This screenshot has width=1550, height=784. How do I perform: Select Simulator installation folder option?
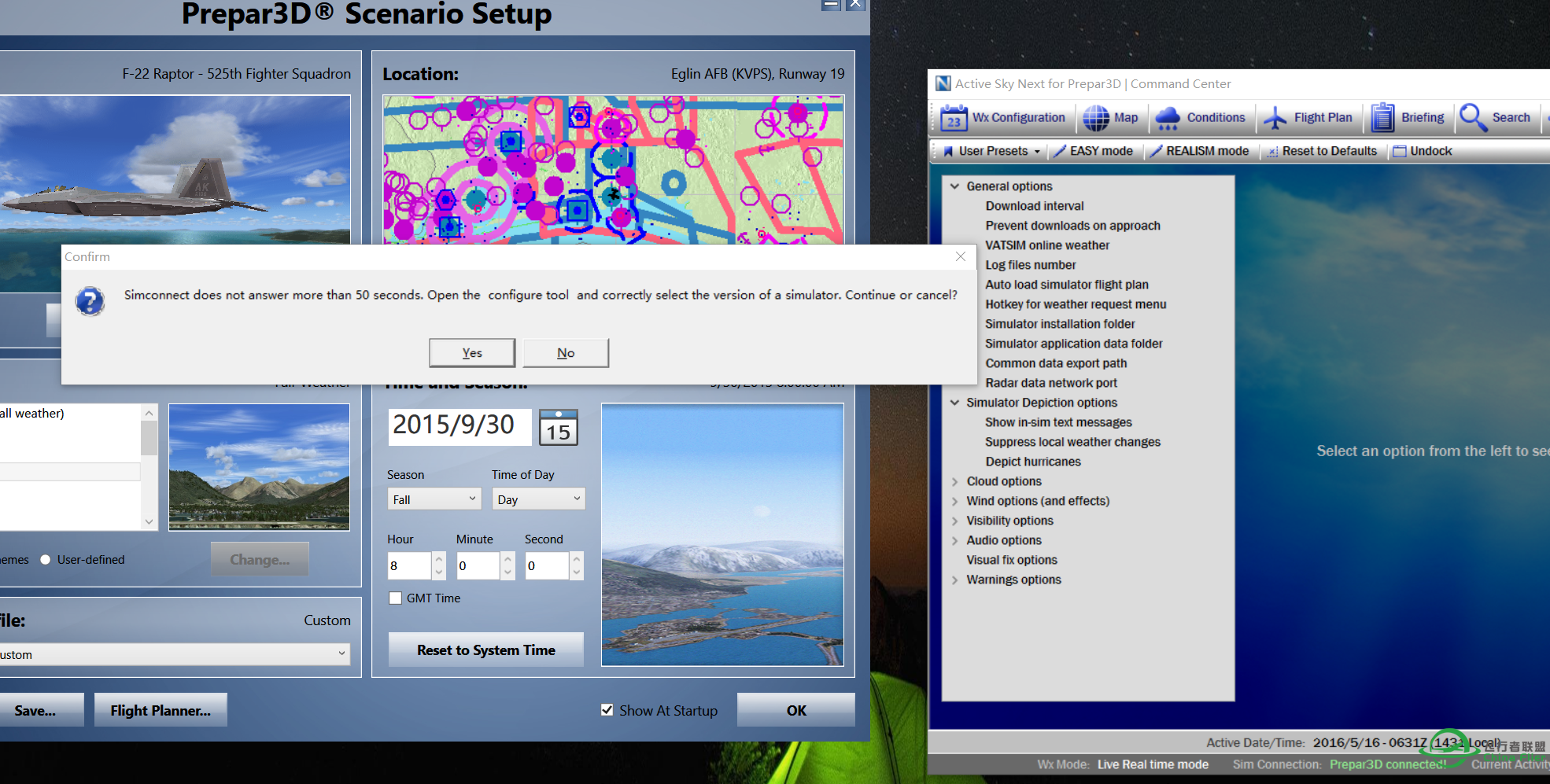pyautogui.click(x=1060, y=324)
